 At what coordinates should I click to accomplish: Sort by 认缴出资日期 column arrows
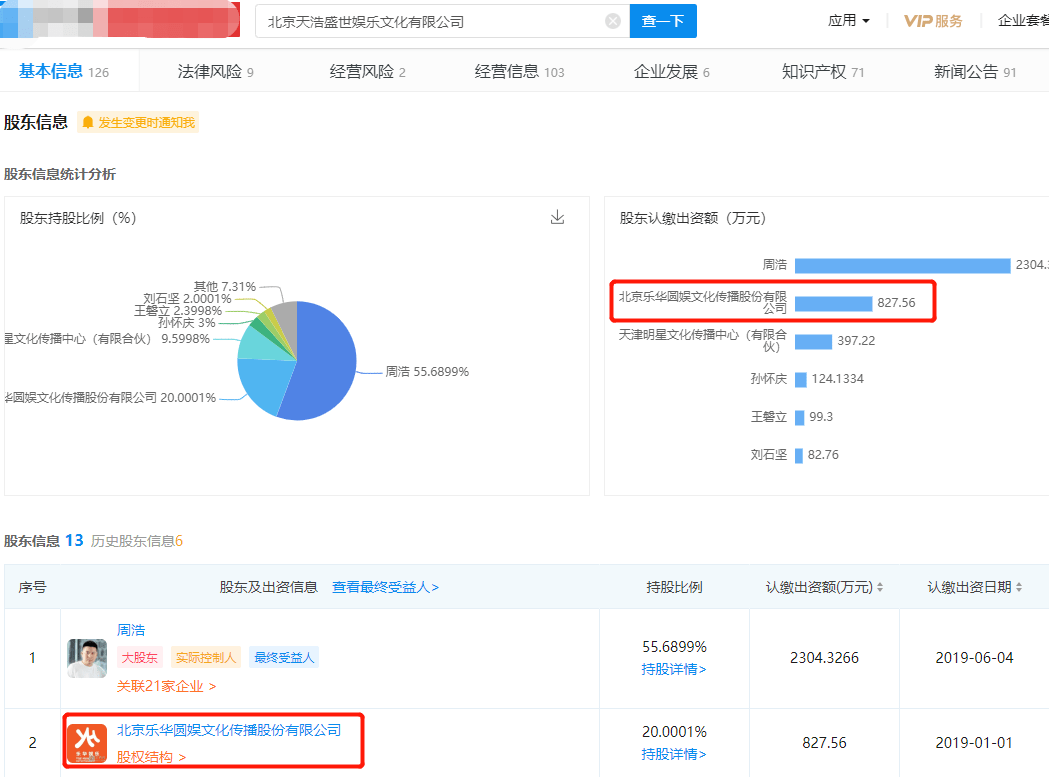[1019, 587]
